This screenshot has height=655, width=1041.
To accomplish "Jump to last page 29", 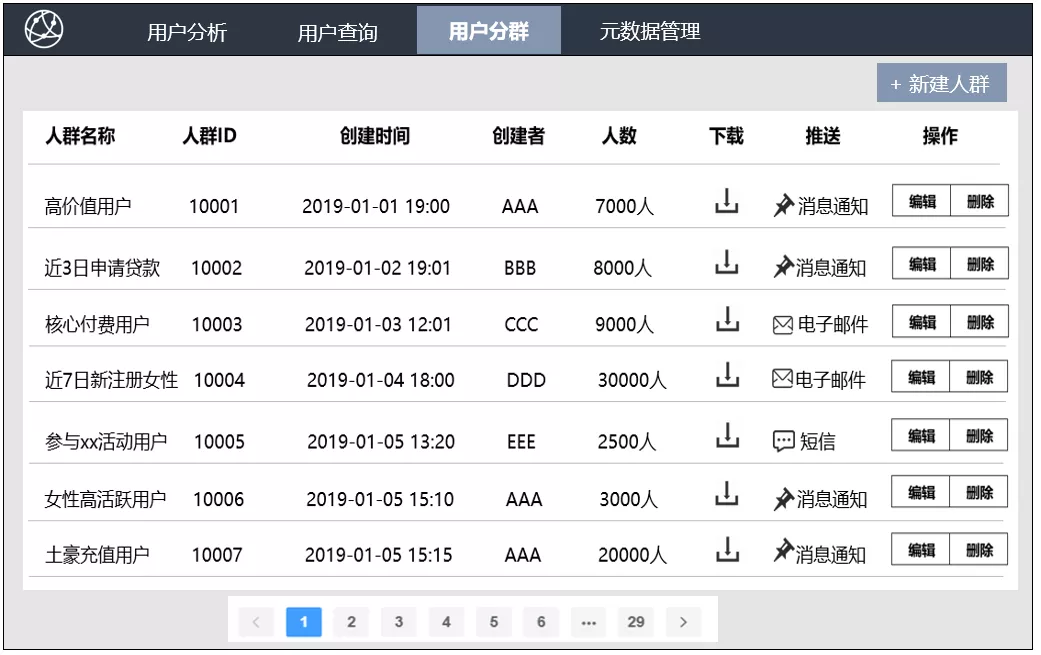I will click(x=636, y=622).
